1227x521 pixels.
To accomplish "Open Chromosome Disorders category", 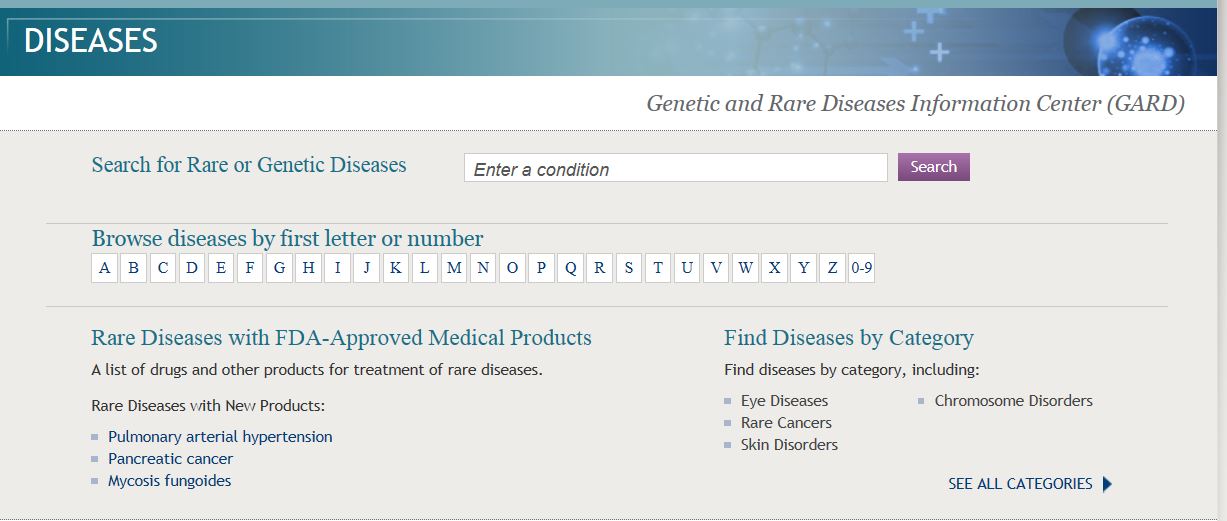I will (1013, 401).
